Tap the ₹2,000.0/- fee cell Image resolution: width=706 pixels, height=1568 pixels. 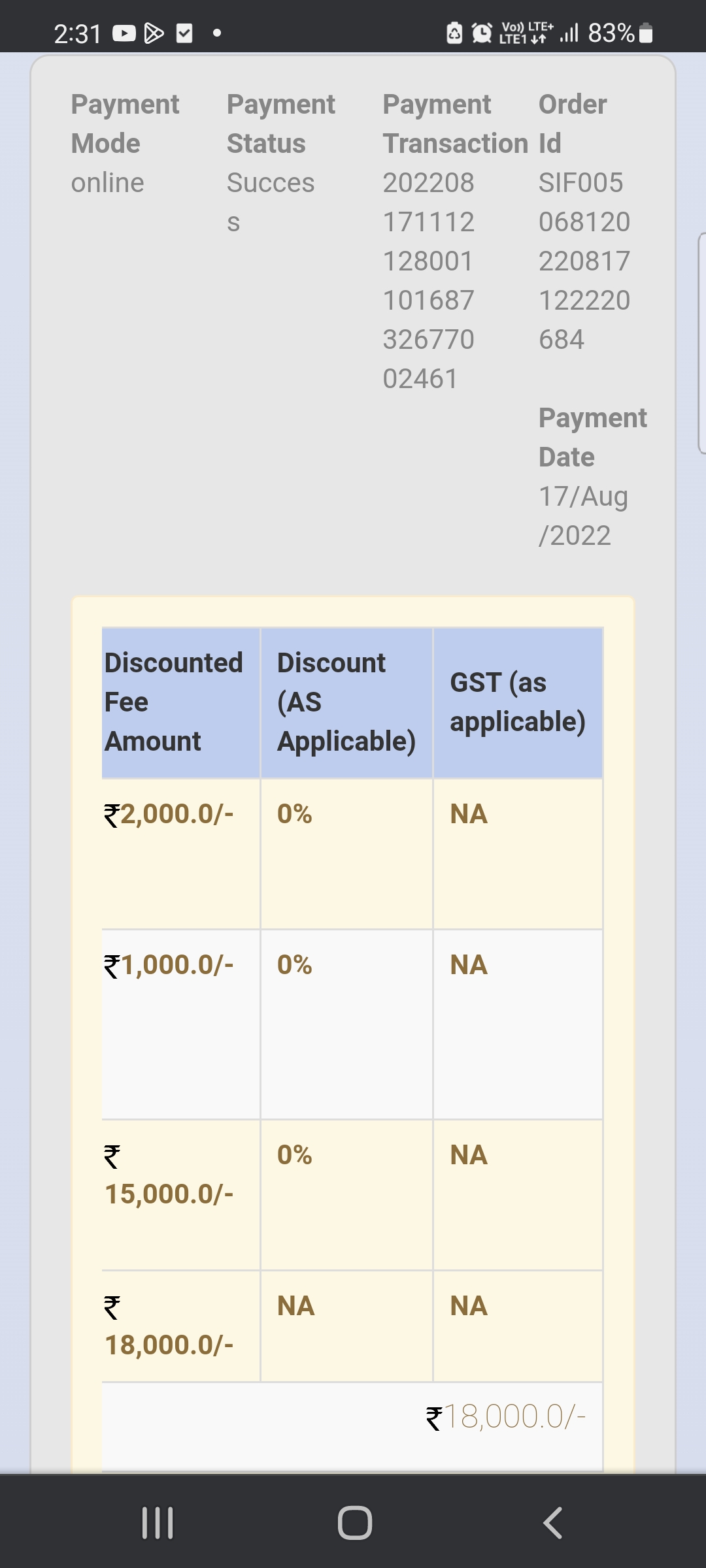click(x=169, y=815)
